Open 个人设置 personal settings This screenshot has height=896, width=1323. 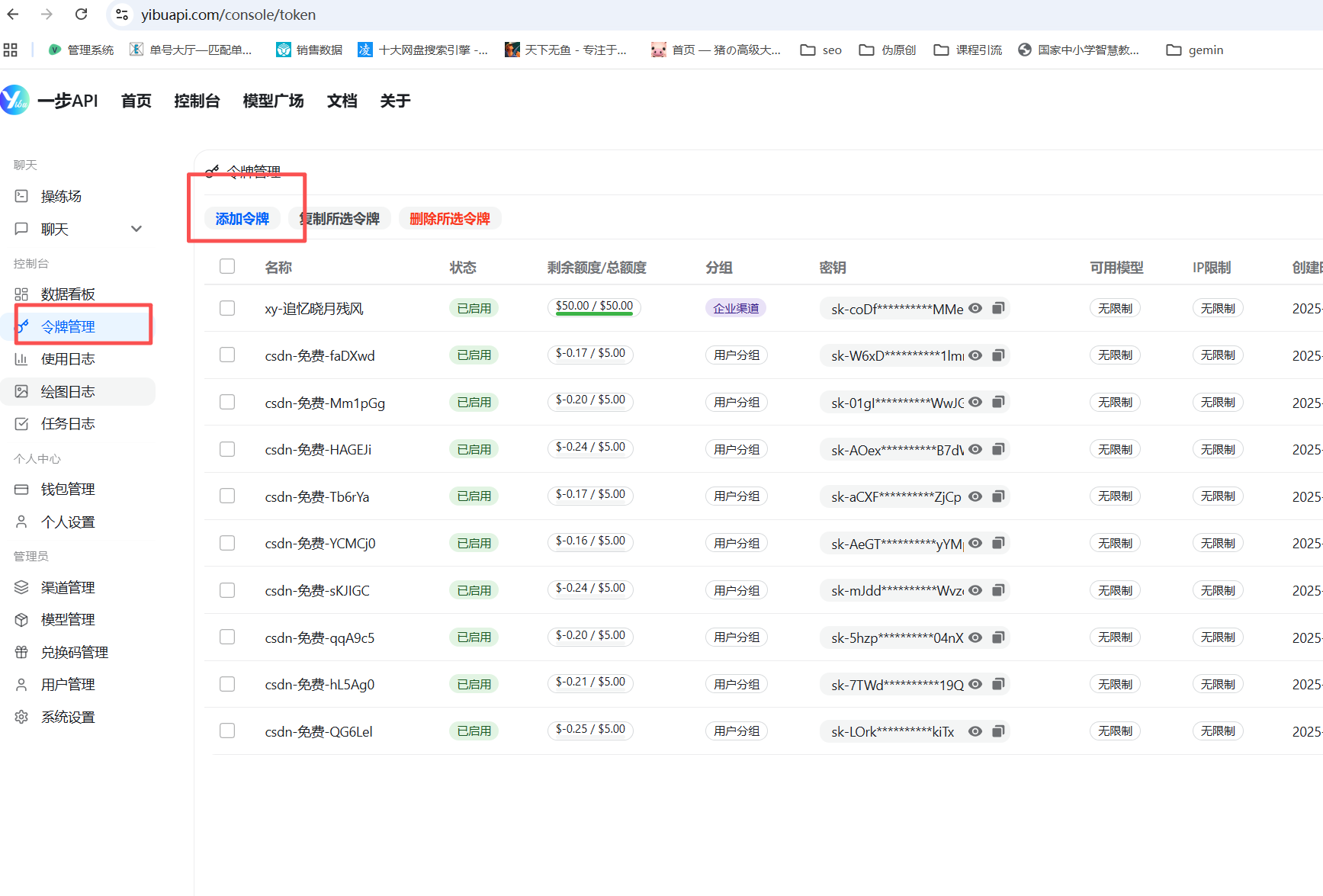coord(68,522)
